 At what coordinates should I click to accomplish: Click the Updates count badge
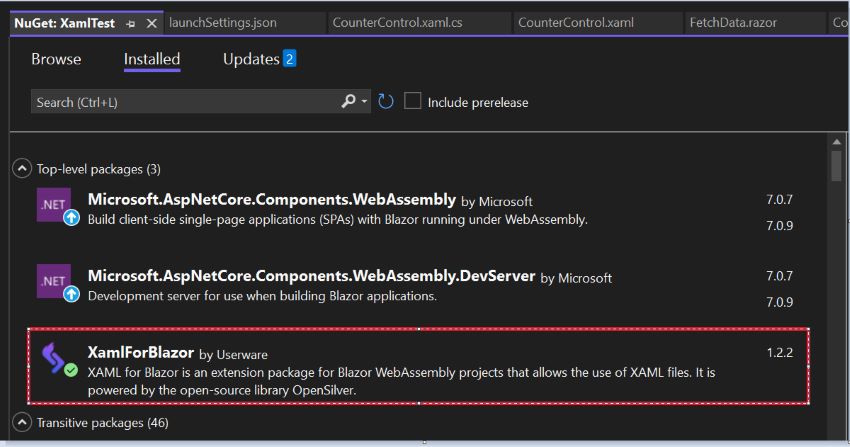pyautogui.click(x=290, y=59)
